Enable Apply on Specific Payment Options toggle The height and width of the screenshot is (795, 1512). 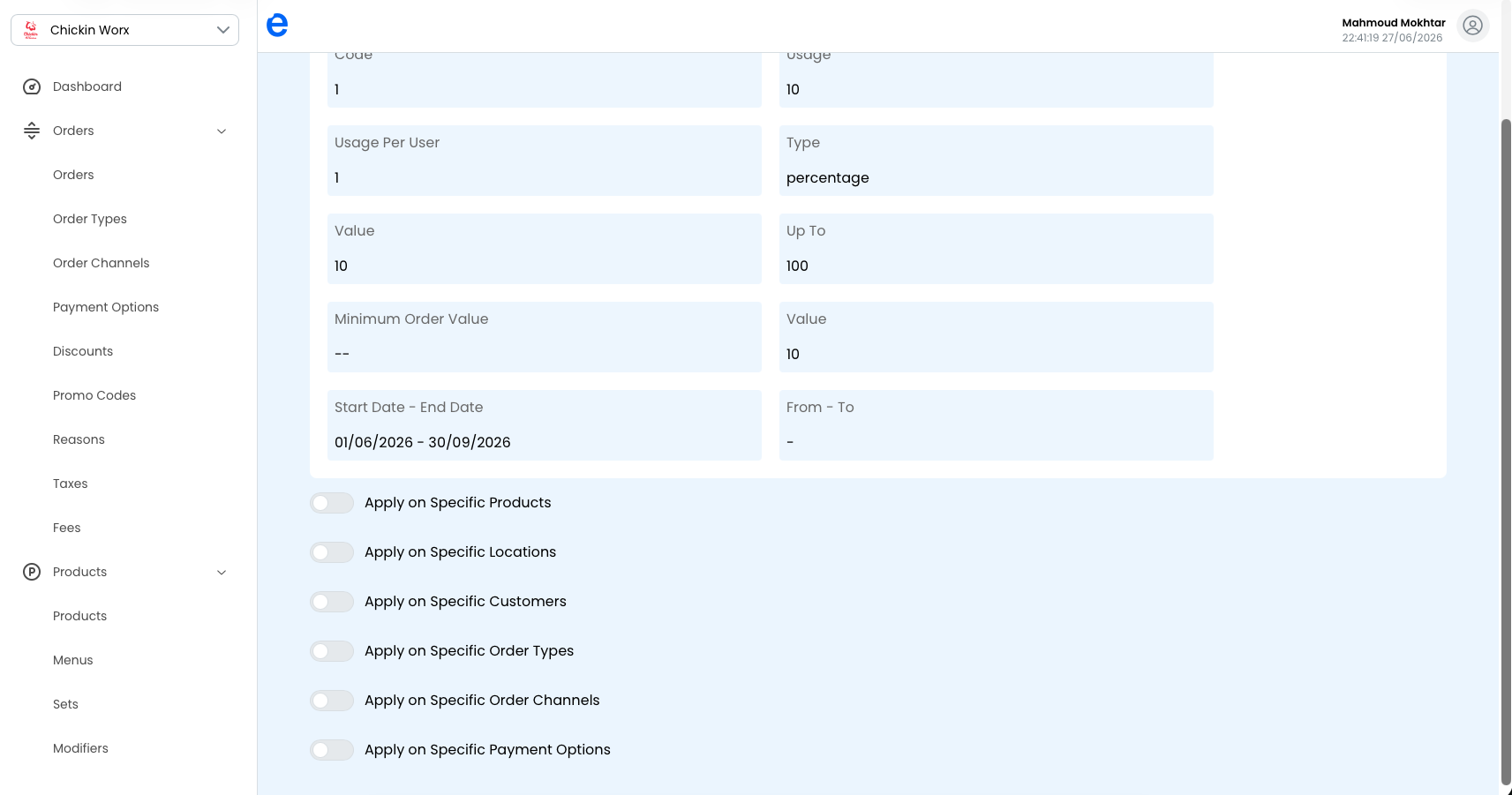[x=332, y=750]
